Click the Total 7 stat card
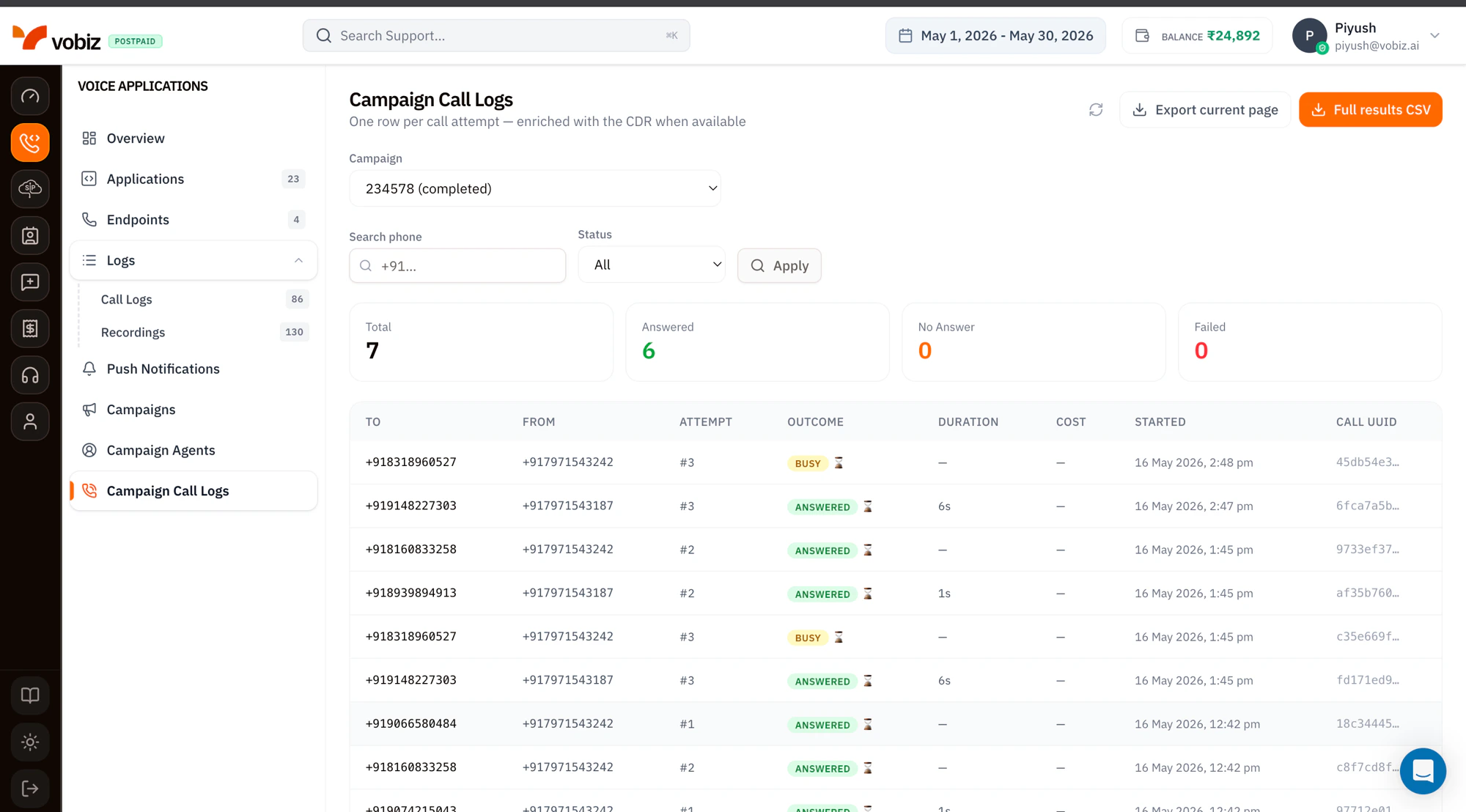Image resolution: width=1466 pixels, height=812 pixels. coord(481,342)
